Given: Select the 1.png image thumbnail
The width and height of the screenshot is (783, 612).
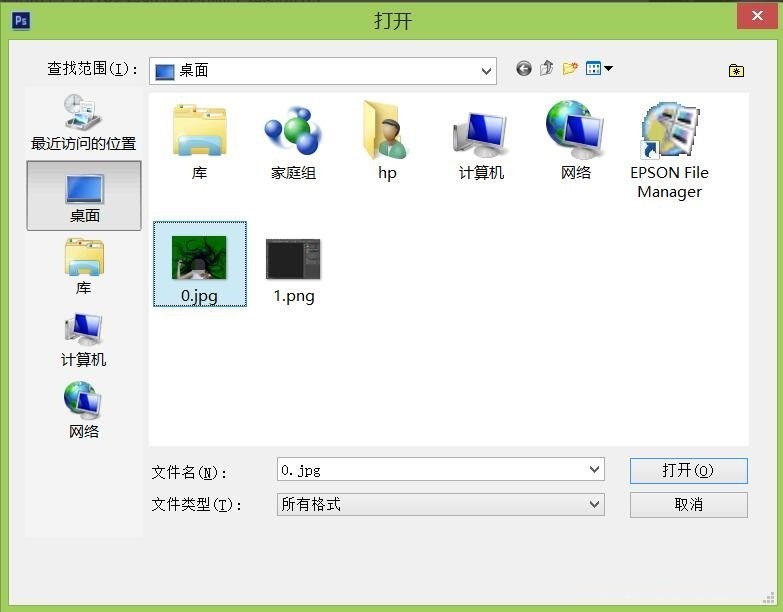Looking at the screenshot, I should coord(293,259).
